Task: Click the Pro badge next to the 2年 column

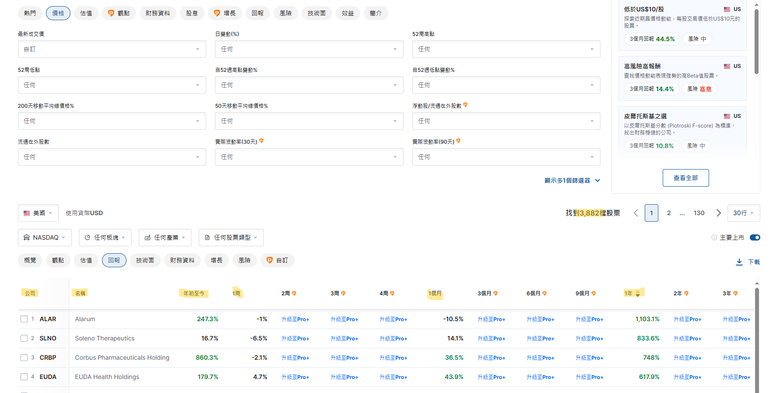Action: pos(686,294)
